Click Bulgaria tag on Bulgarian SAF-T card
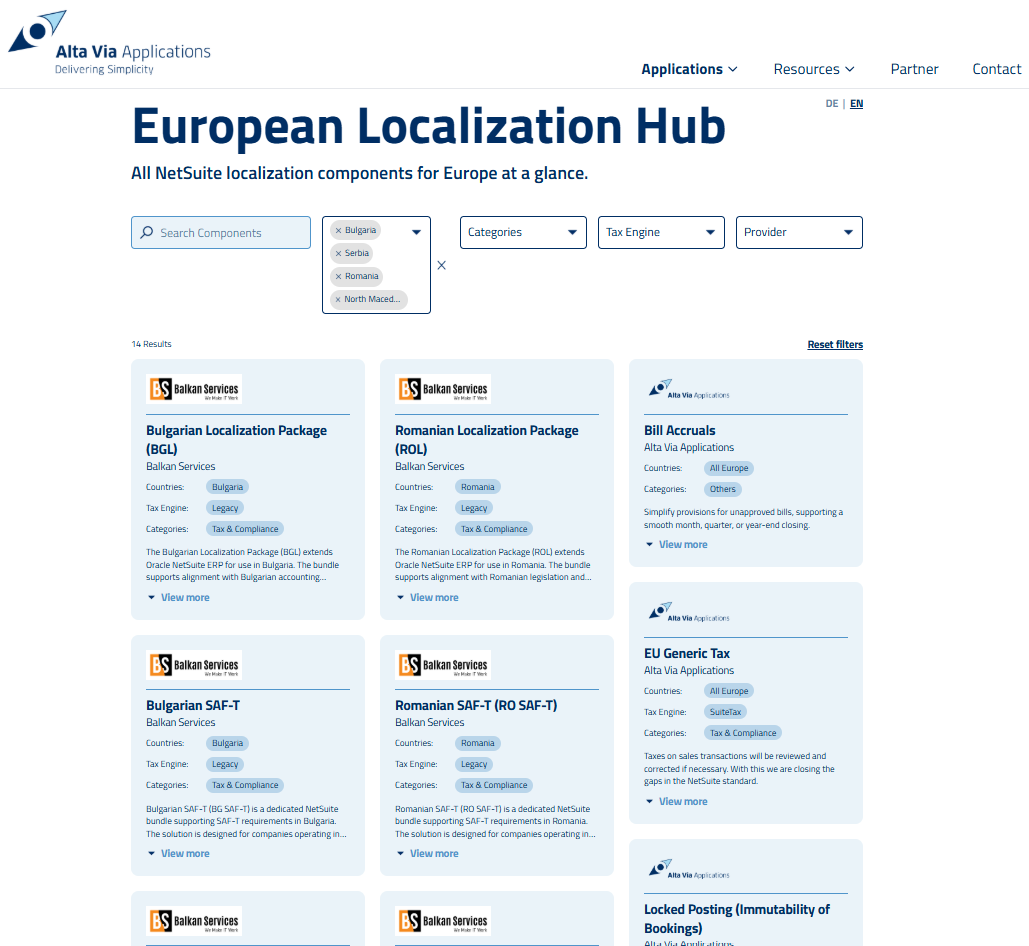This screenshot has height=946, width=1029. pos(227,743)
